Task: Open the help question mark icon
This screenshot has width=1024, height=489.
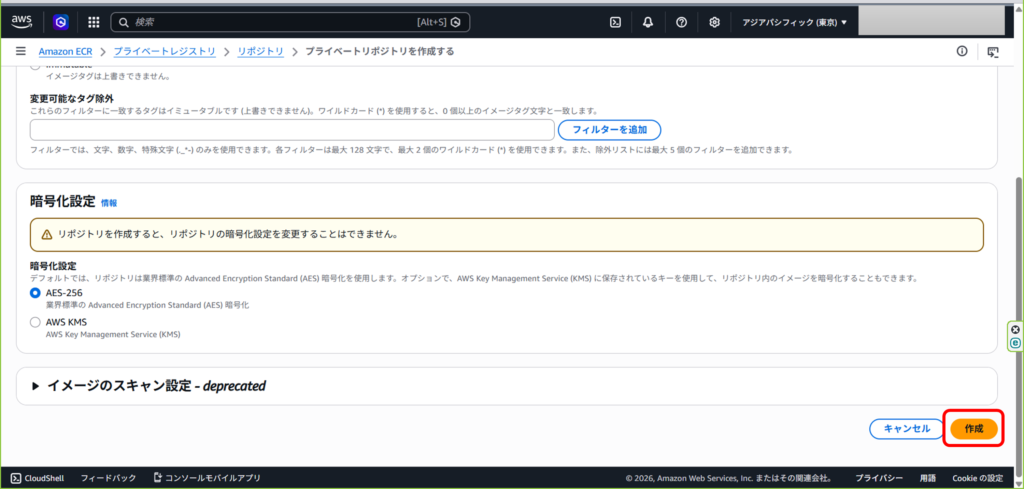Action: tap(681, 22)
